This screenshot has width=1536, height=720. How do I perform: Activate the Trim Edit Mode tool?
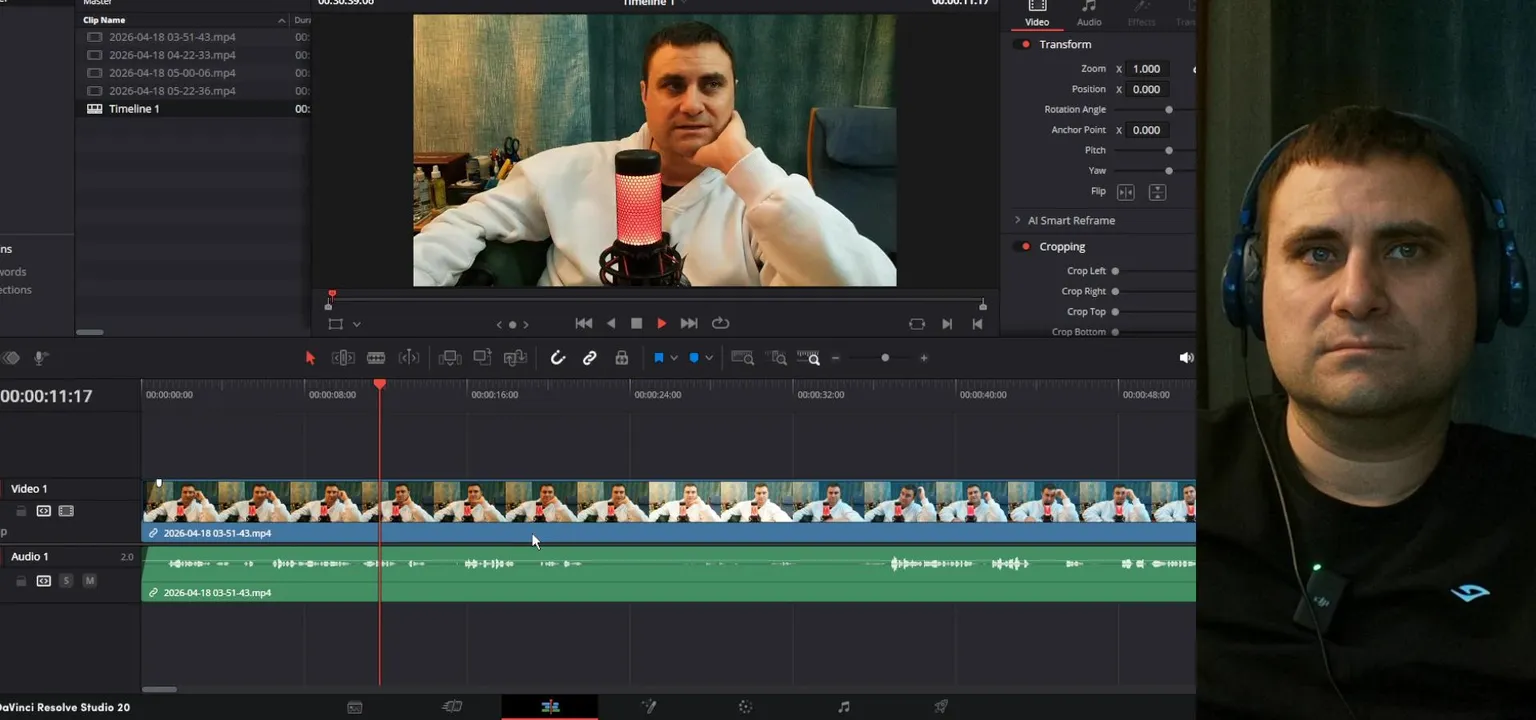343,358
